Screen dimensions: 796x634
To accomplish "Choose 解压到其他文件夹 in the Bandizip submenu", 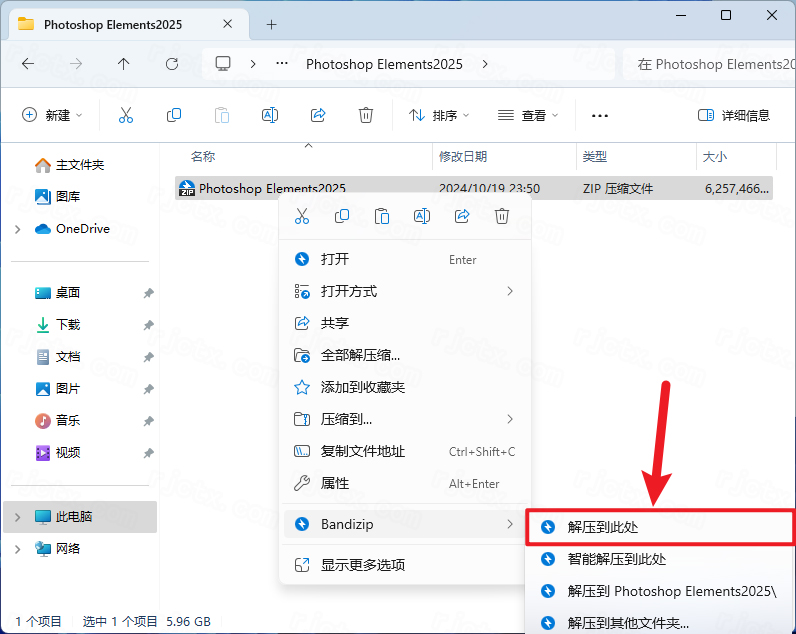I will coord(660,623).
